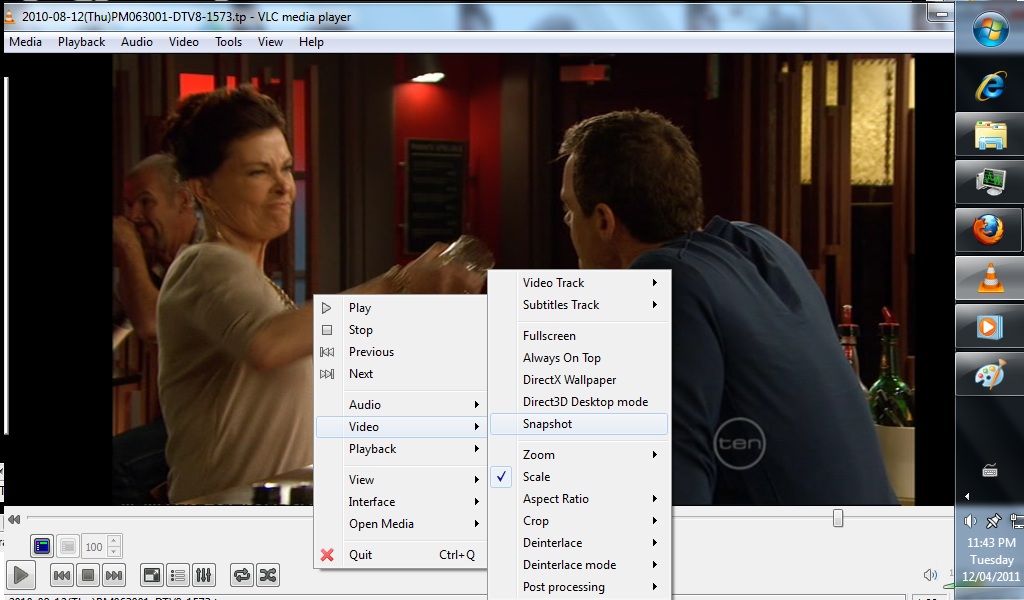Viewport: 1024px width, 600px height.
Task: Open the Tools menu in menu bar
Action: click(x=228, y=42)
